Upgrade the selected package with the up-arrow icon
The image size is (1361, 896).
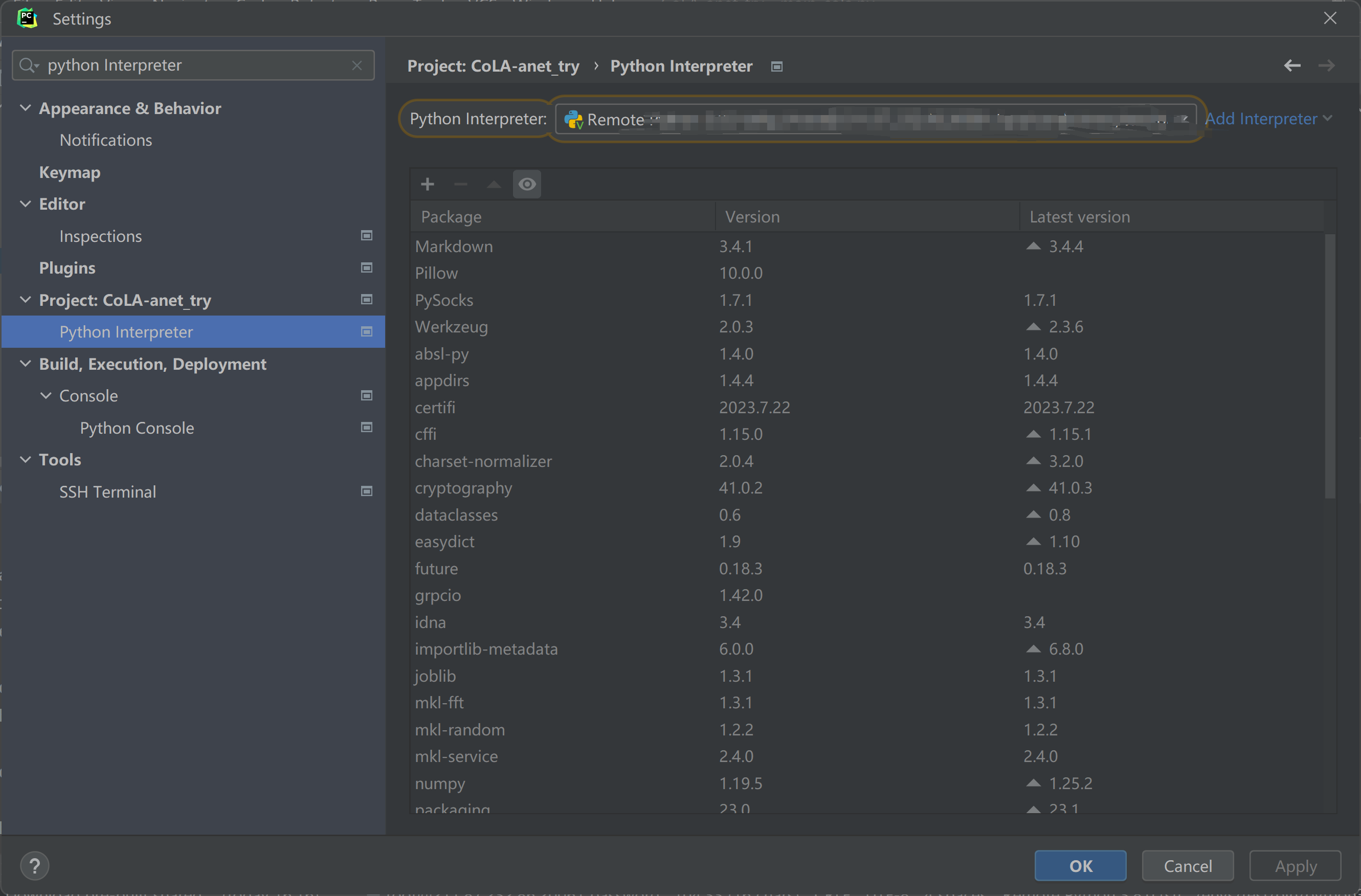[x=494, y=184]
